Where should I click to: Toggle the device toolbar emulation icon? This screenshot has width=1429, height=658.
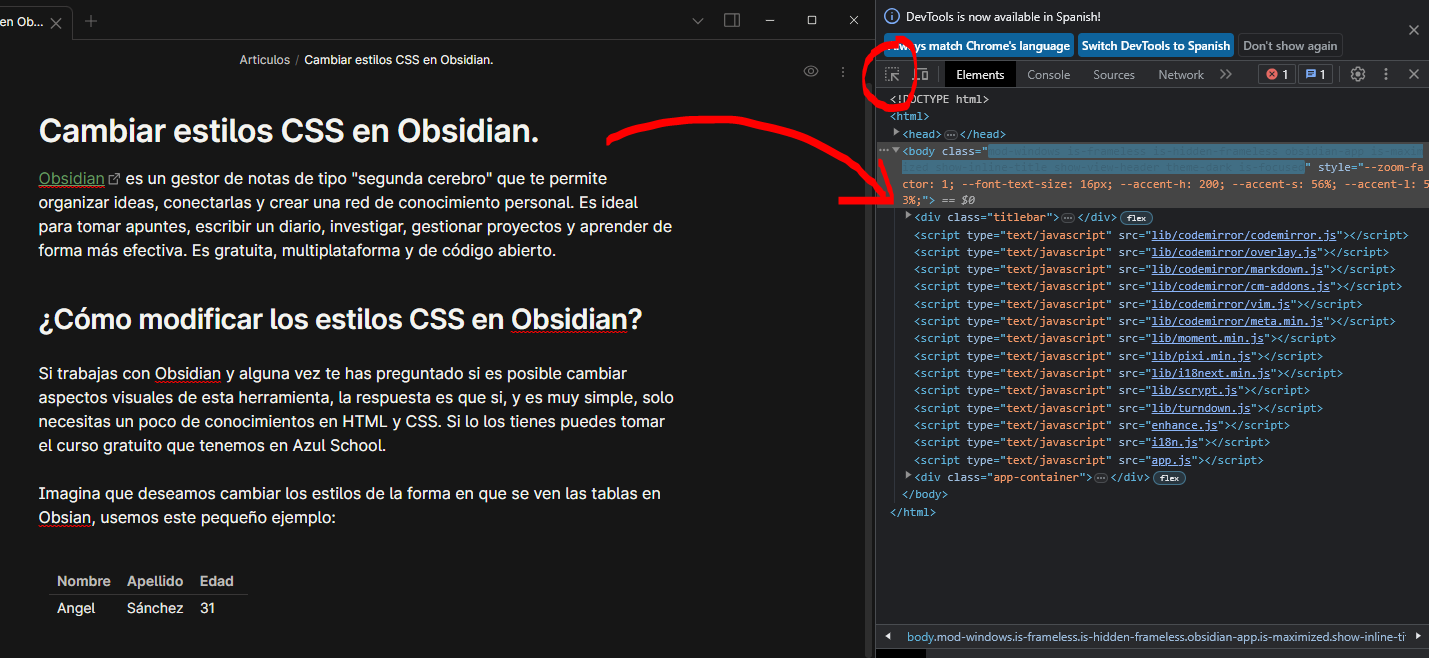click(x=921, y=73)
